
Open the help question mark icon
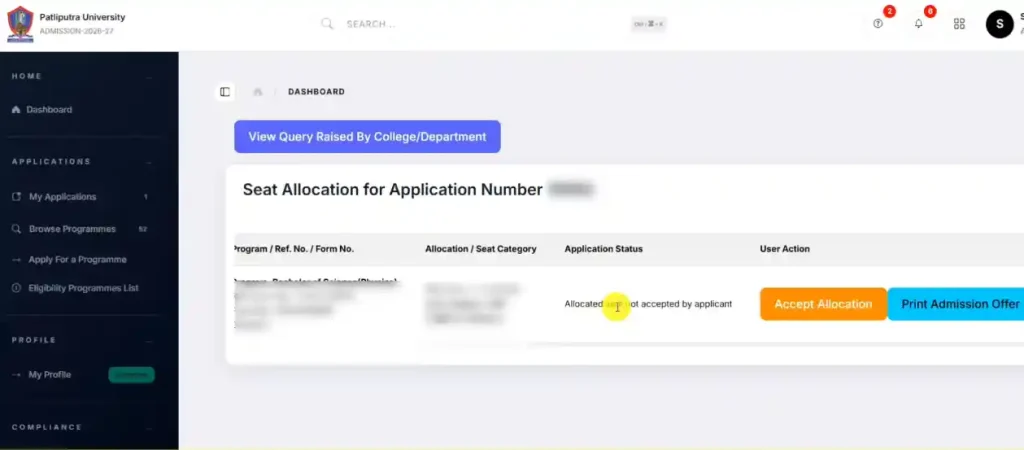point(878,24)
